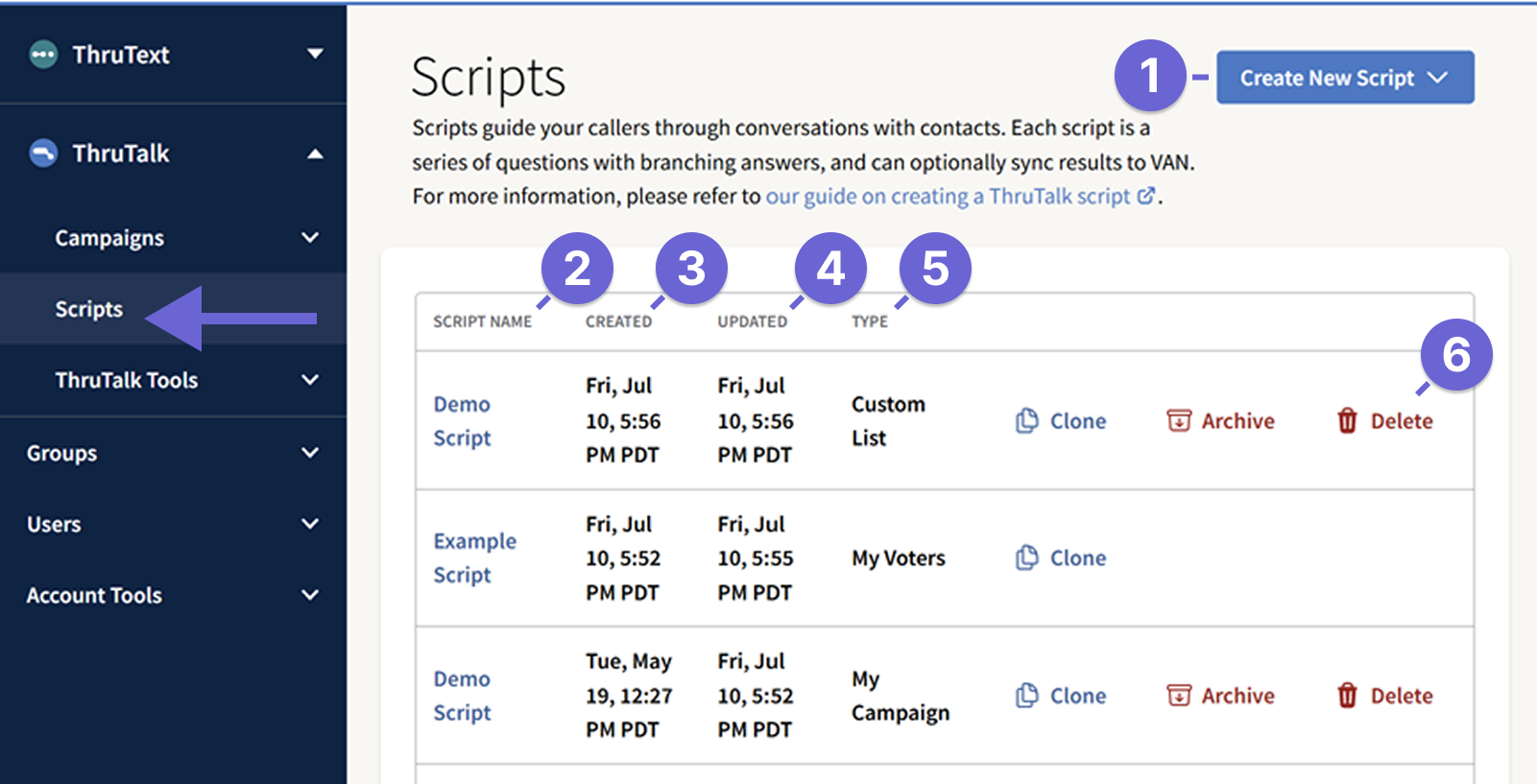1537x784 pixels.
Task: Open the Demo Script of type Custom List
Action: coord(462,420)
